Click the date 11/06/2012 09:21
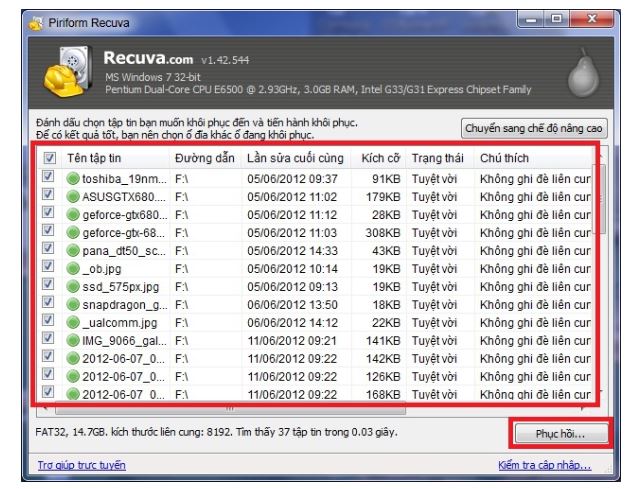The image size is (636, 489). click(292, 341)
